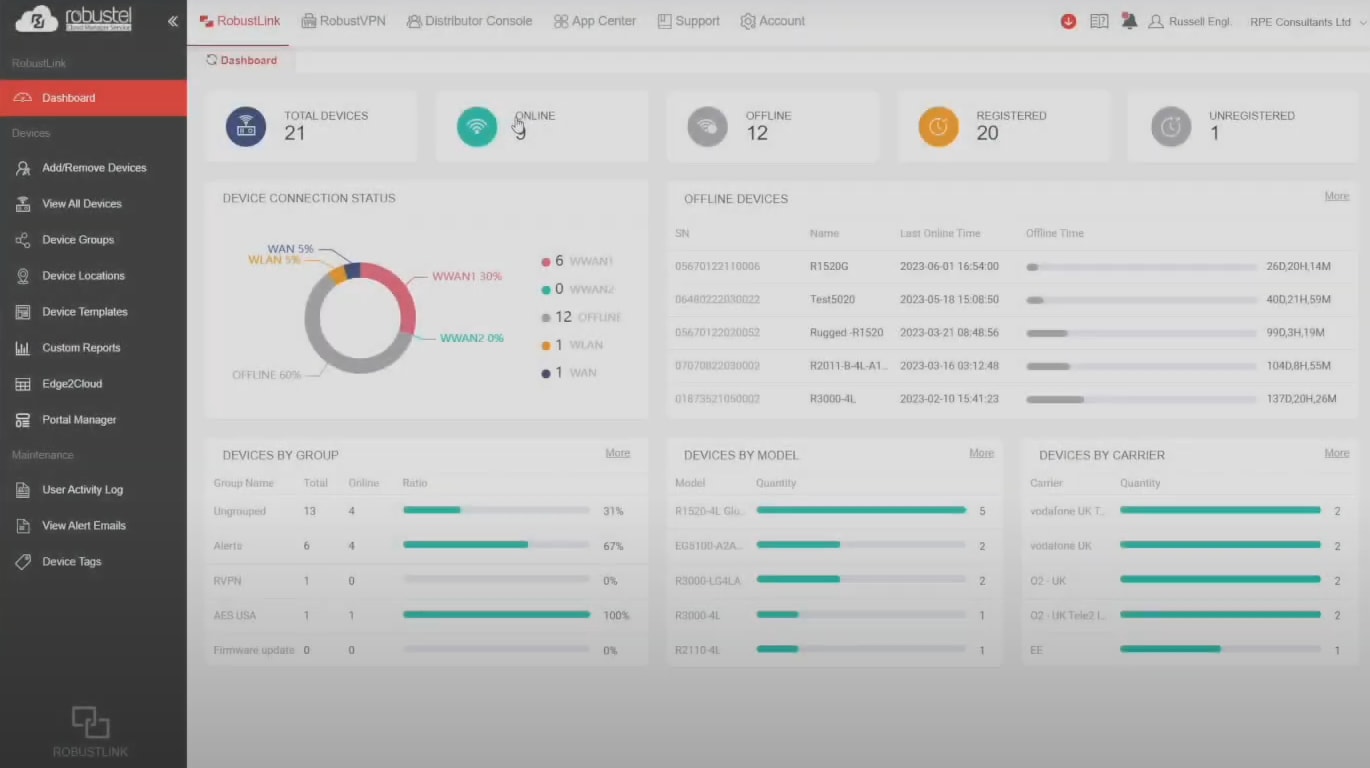
Task: Click the View All Devices sidebar icon
Action: (23, 204)
